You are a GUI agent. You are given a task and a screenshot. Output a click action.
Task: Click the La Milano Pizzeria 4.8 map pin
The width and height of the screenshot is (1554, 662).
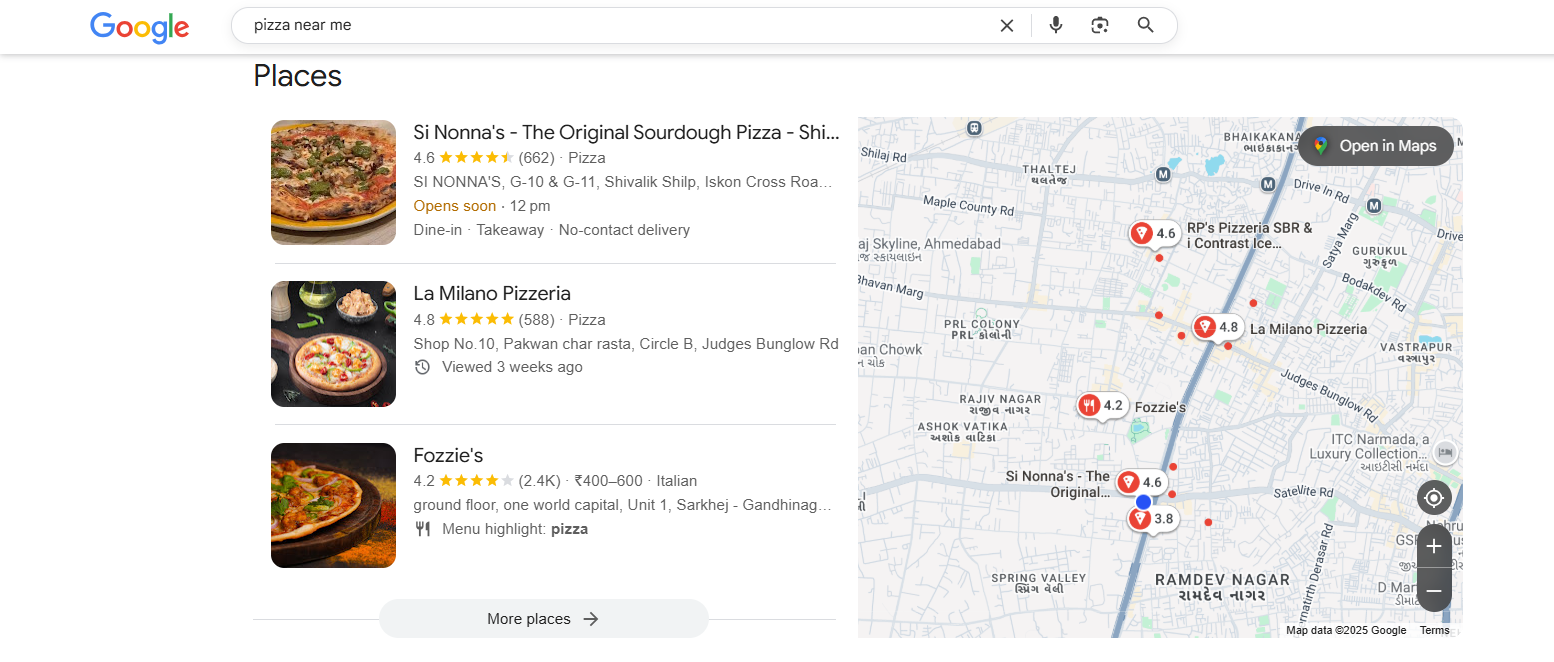click(1217, 328)
